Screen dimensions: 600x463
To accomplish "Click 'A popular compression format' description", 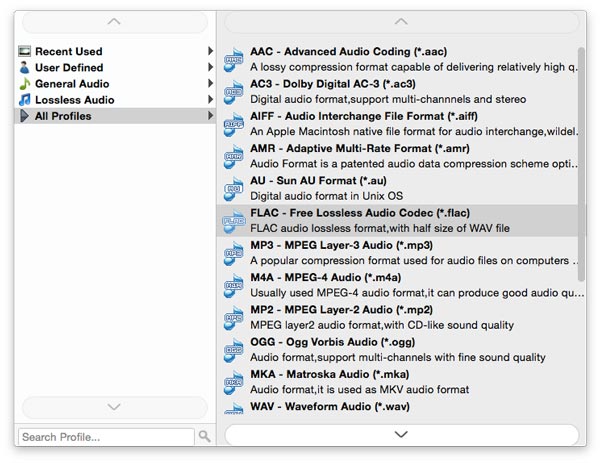I will pyautogui.click(x=414, y=261).
